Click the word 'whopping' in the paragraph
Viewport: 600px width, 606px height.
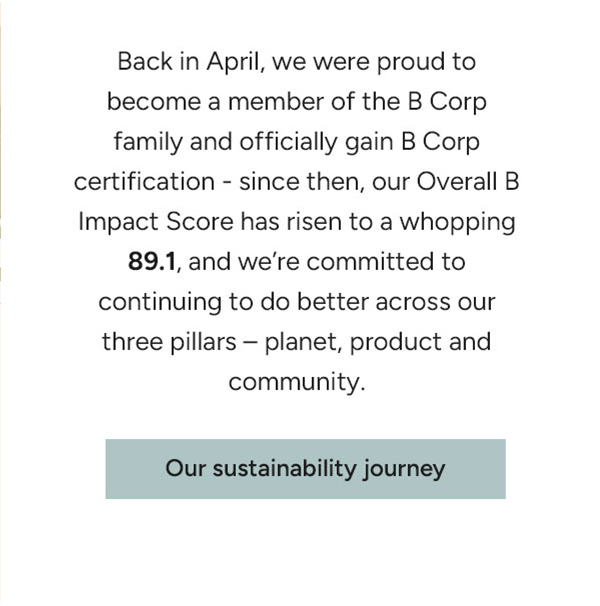[x=457, y=223]
